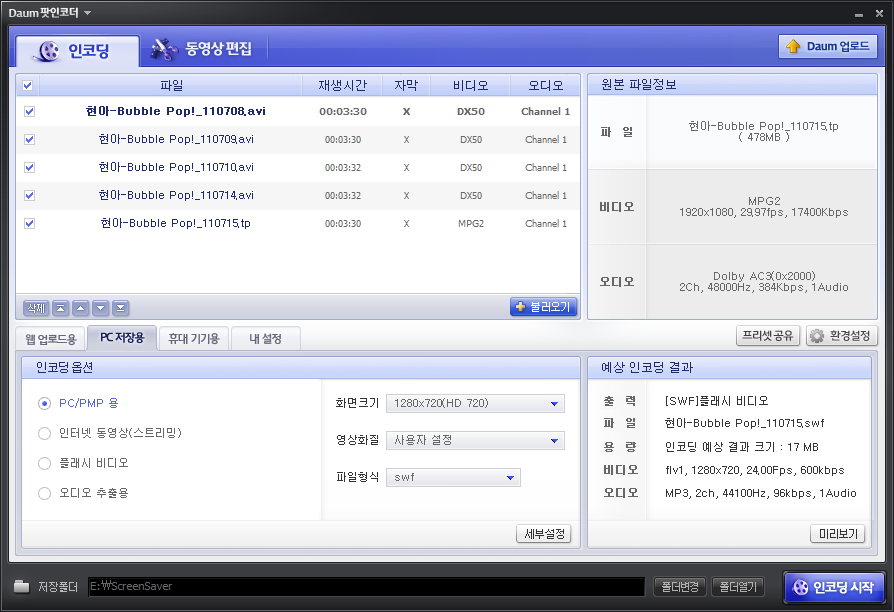
Task: Open the 휴대 기기용 preset tab
Action: tap(194, 339)
